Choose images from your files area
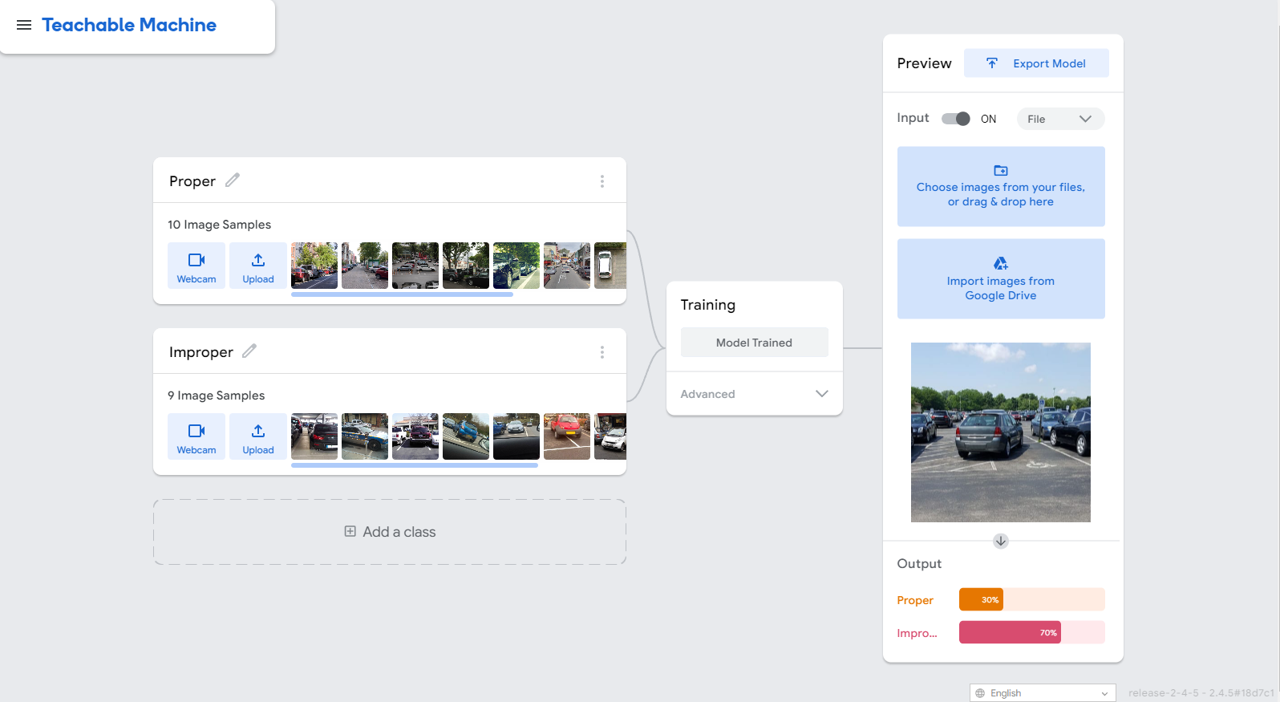The width and height of the screenshot is (1280, 702). click(1000, 187)
